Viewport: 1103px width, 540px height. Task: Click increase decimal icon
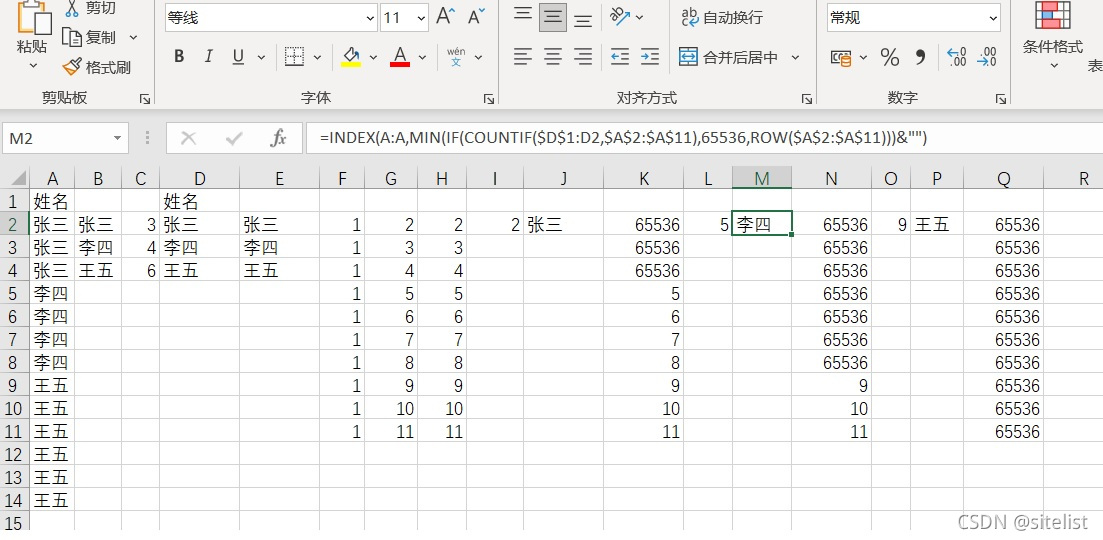coord(957,57)
